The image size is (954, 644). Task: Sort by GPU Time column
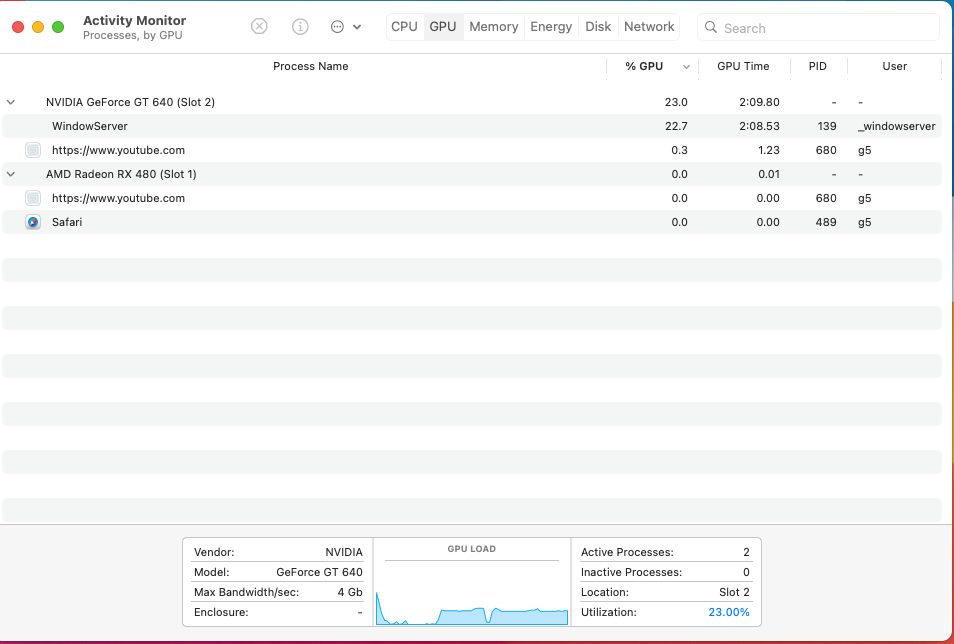743,66
